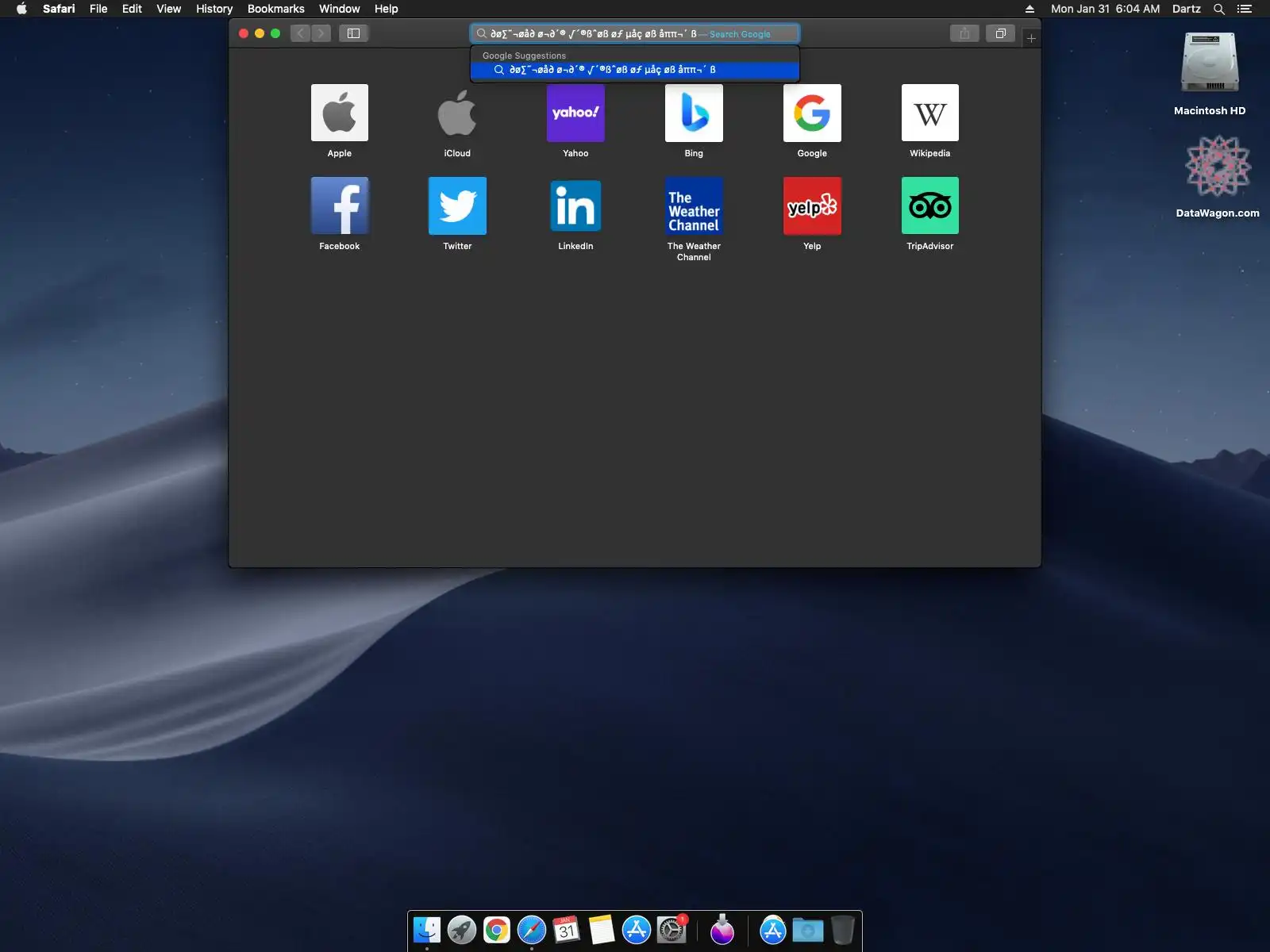Open the Google favorite tile
This screenshot has height=952, width=1270.
(x=812, y=113)
